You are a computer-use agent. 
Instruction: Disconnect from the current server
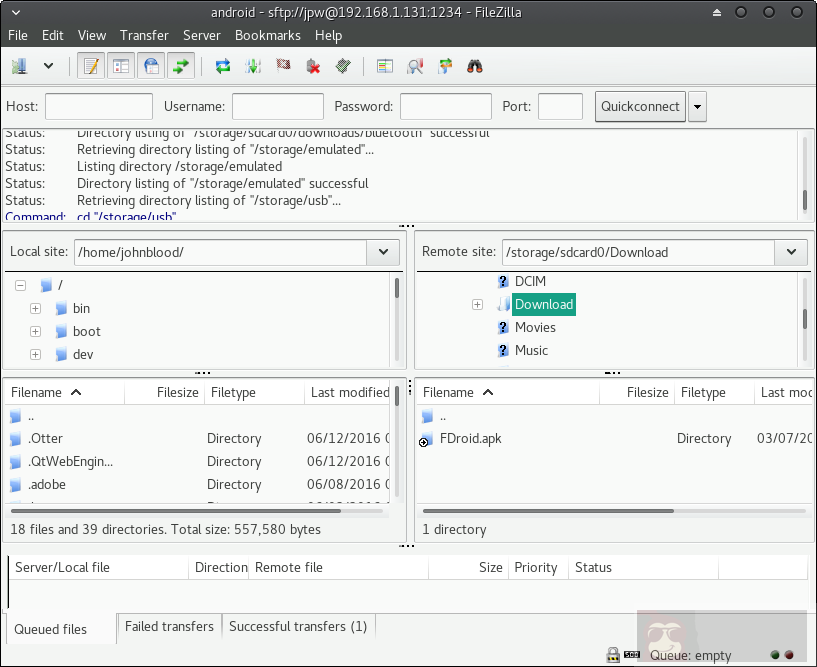[313, 66]
